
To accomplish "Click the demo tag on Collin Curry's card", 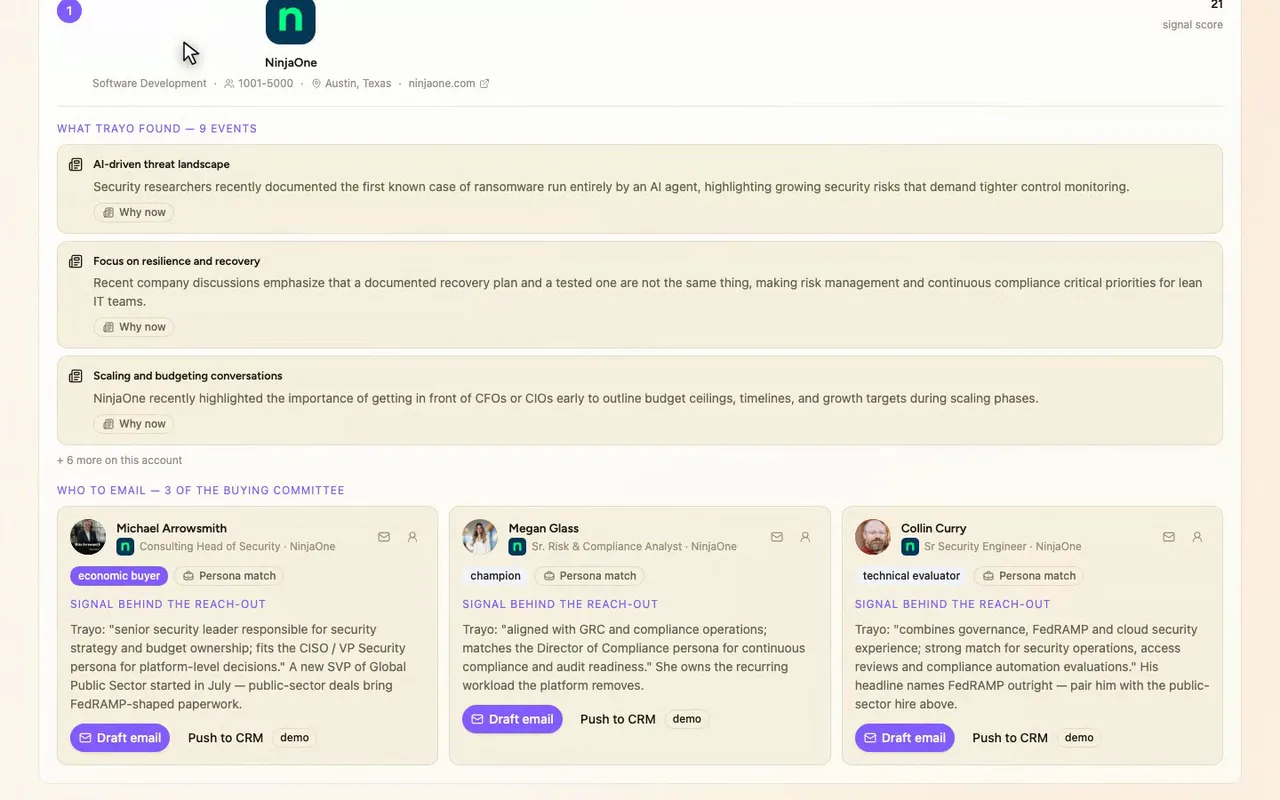I will [1079, 738].
